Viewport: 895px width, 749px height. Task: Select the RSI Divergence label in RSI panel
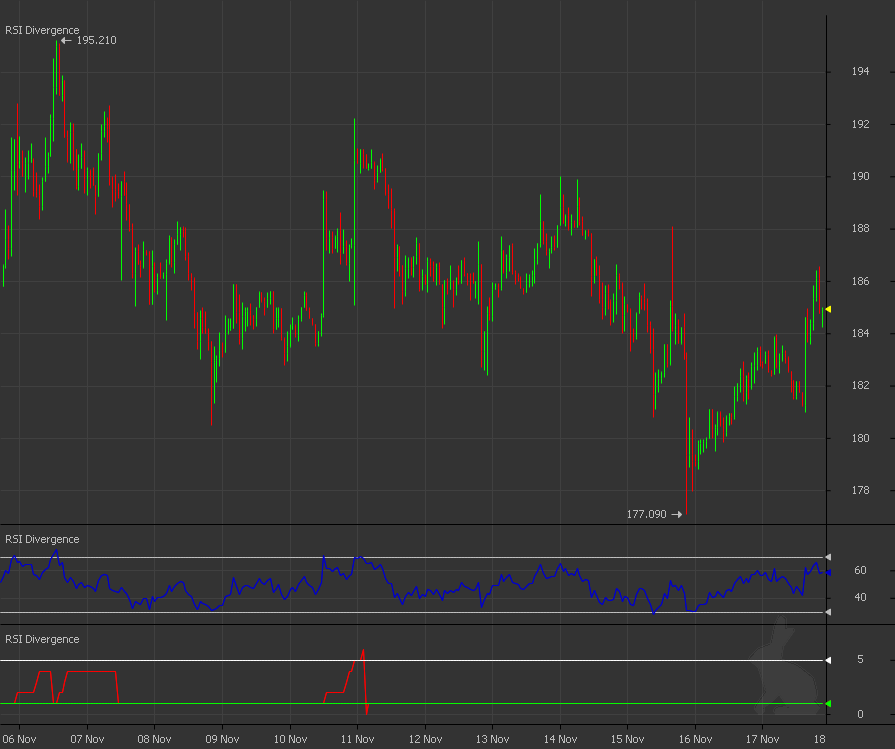coord(42,539)
